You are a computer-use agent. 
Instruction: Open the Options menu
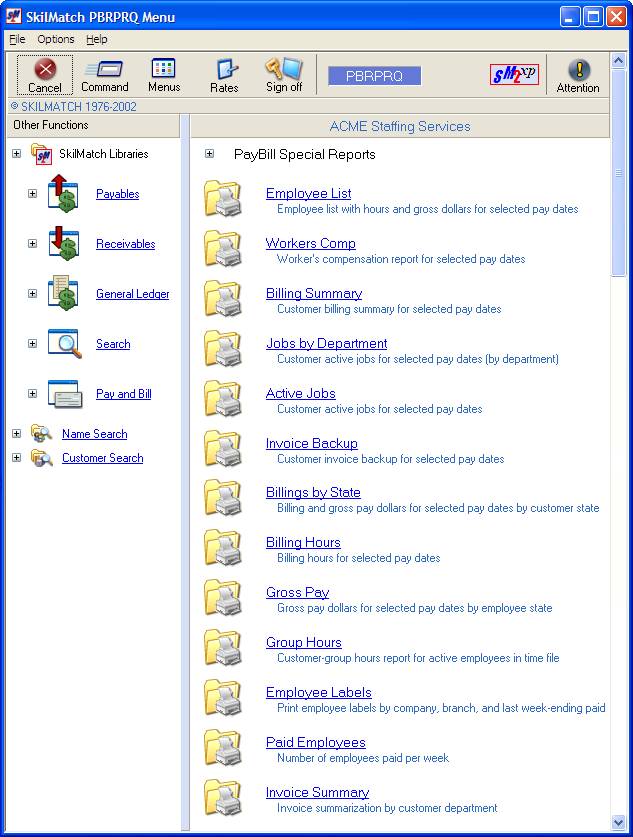point(56,39)
